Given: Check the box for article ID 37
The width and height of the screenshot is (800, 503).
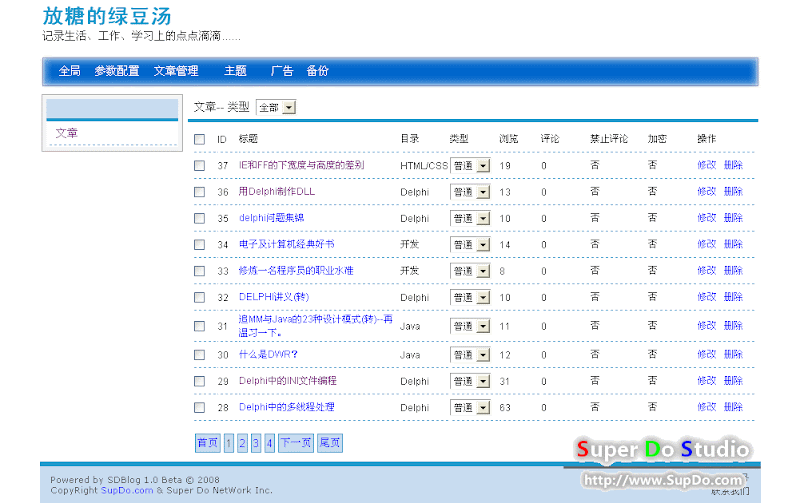Looking at the screenshot, I should point(199,165).
